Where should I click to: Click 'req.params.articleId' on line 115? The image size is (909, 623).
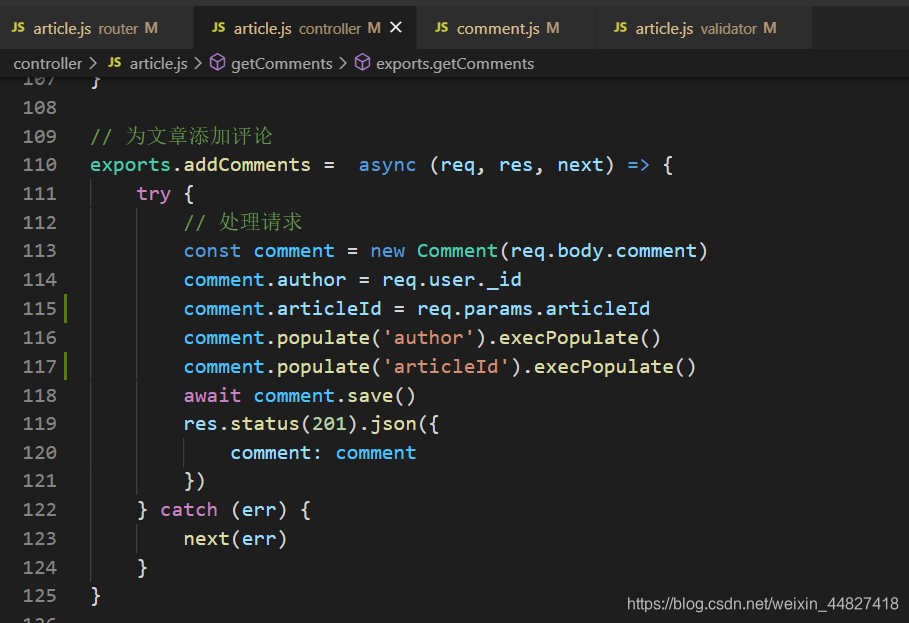point(533,309)
